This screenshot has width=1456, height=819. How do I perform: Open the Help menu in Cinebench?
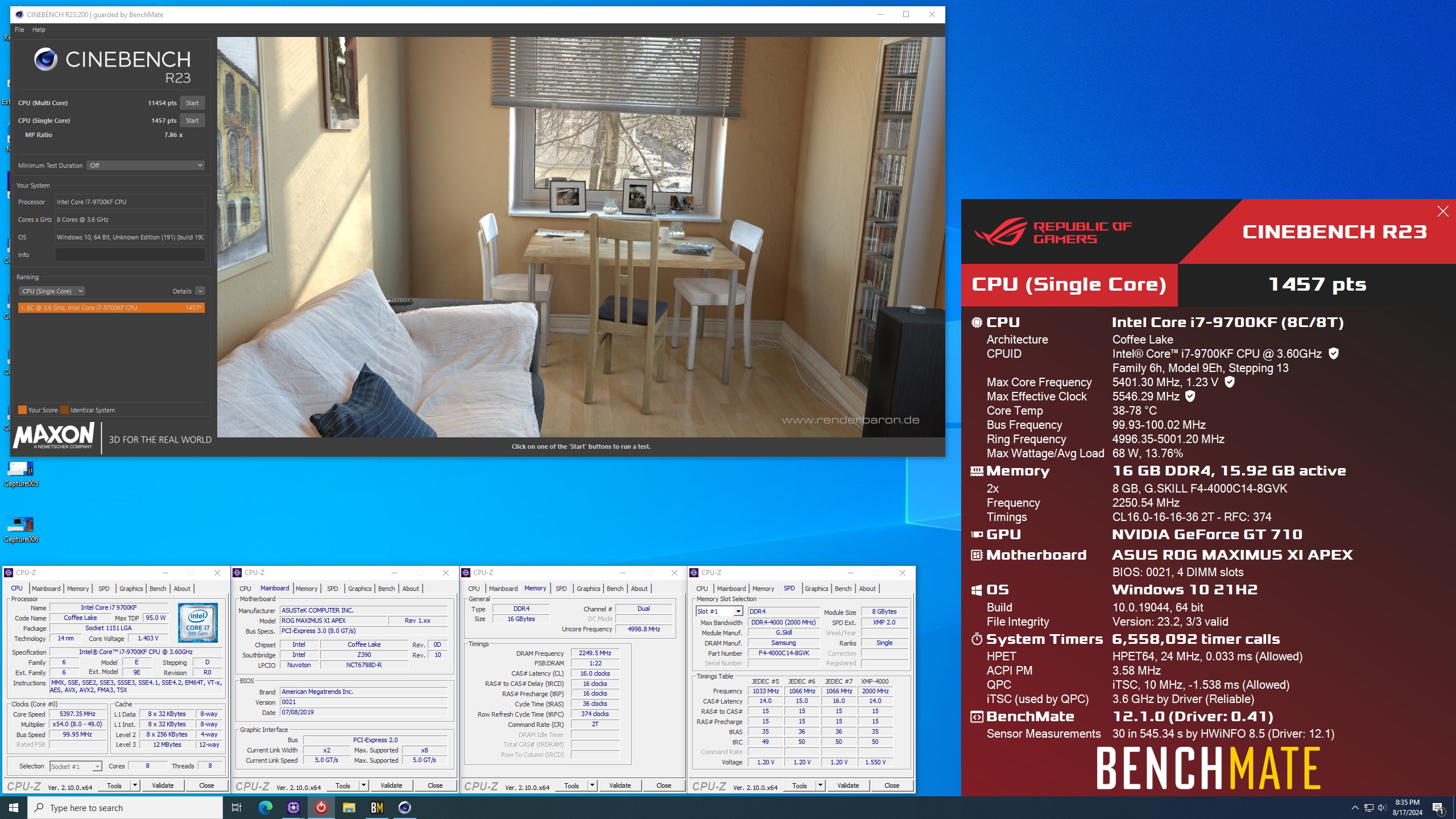[39, 30]
